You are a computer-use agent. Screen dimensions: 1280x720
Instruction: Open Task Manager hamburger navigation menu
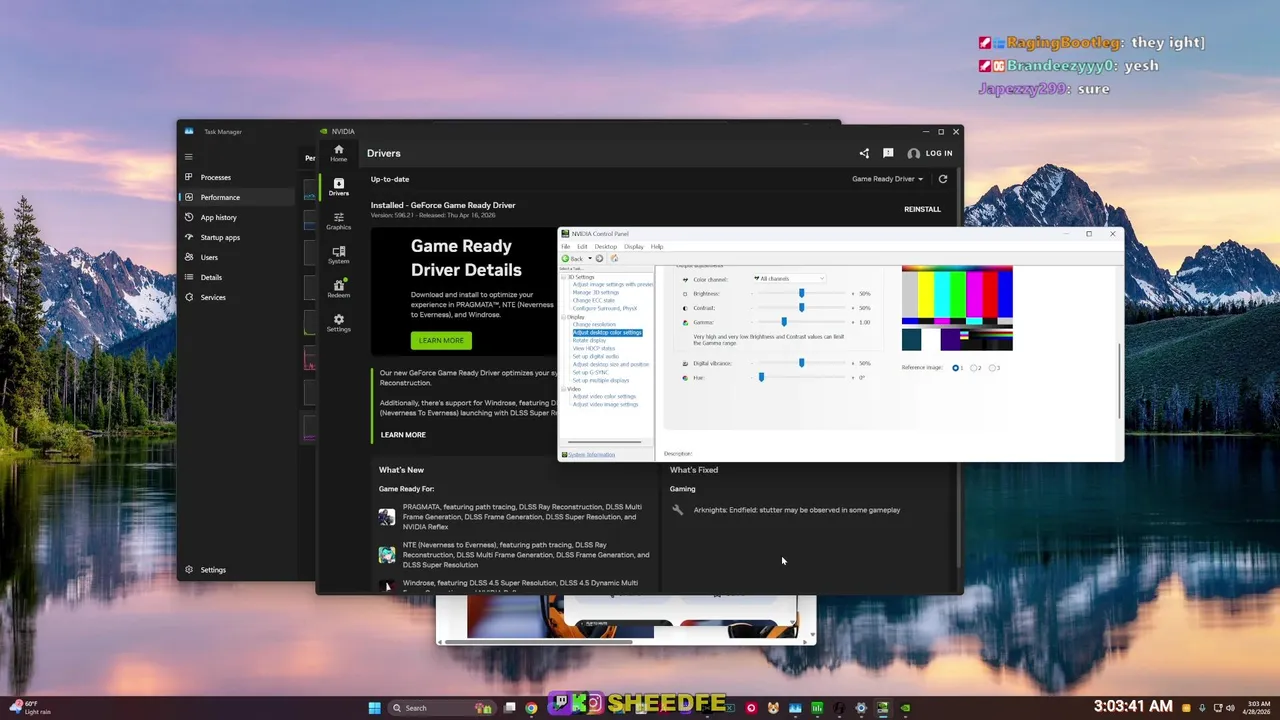tap(188, 156)
